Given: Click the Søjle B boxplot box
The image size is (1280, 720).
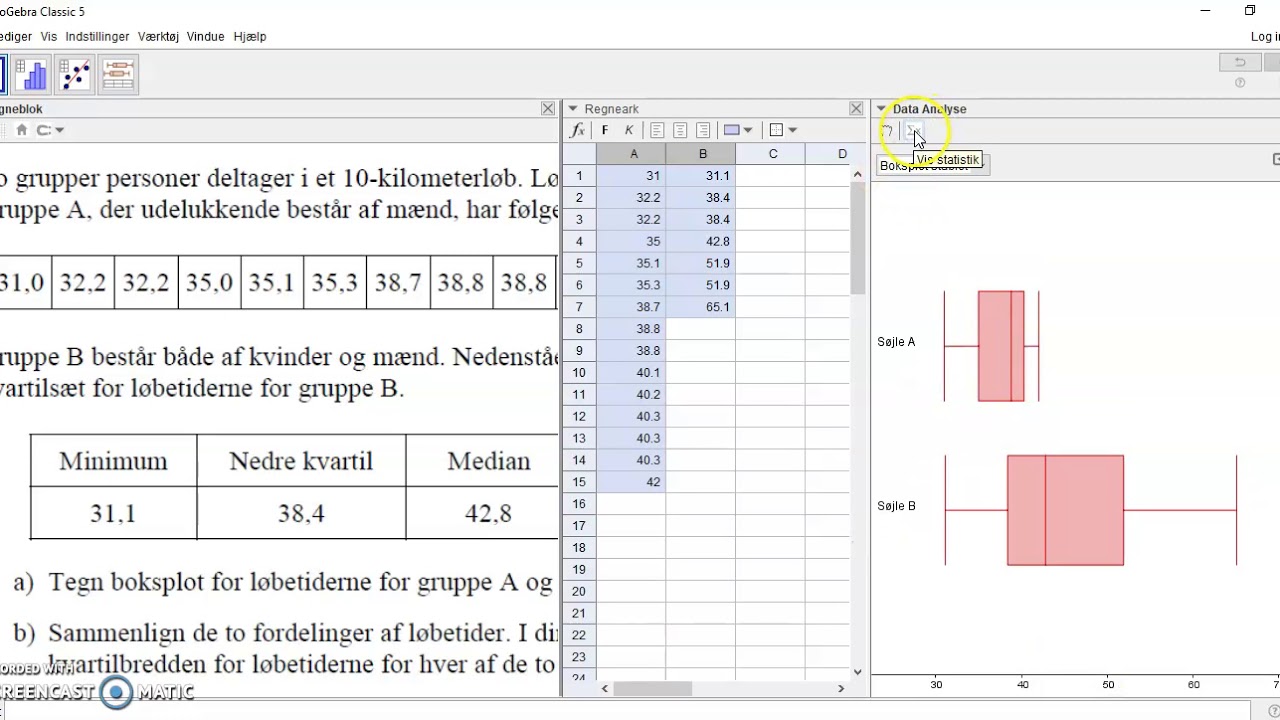Looking at the screenshot, I should (x=1065, y=510).
